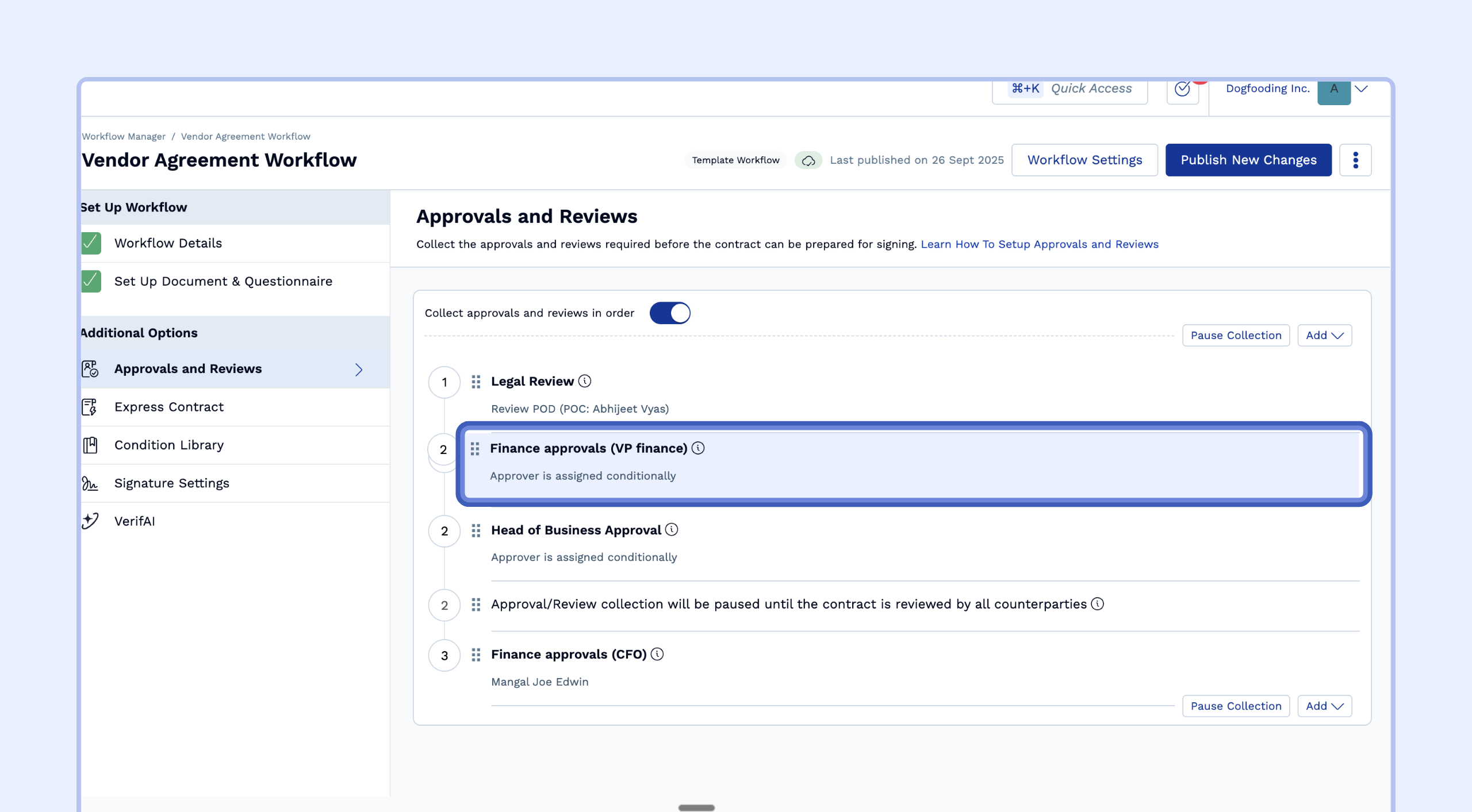The image size is (1472, 812).
Task: Click green checkbox beside Workflow Details
Action: 91,243
